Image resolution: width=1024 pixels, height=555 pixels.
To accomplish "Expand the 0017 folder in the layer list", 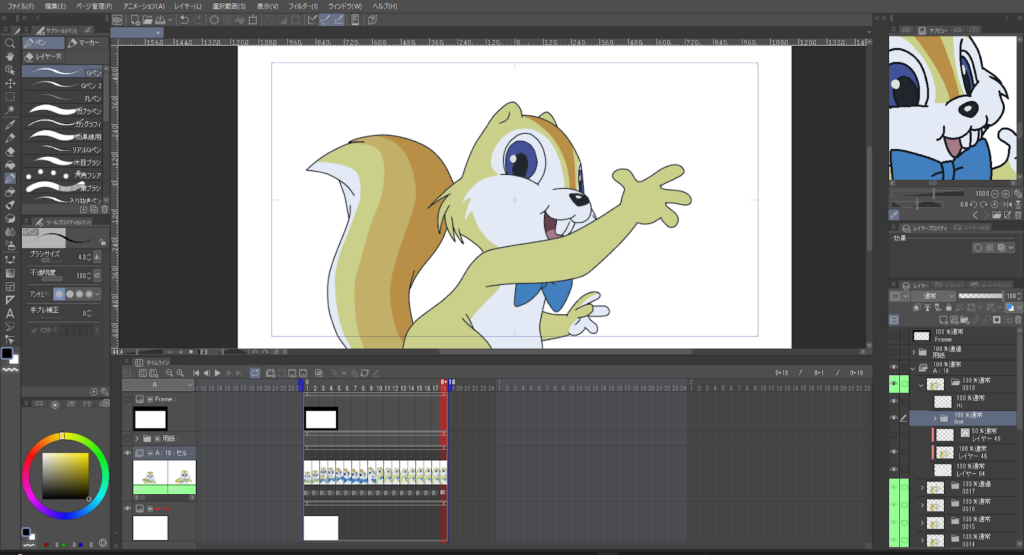I will tap(921, 488).
